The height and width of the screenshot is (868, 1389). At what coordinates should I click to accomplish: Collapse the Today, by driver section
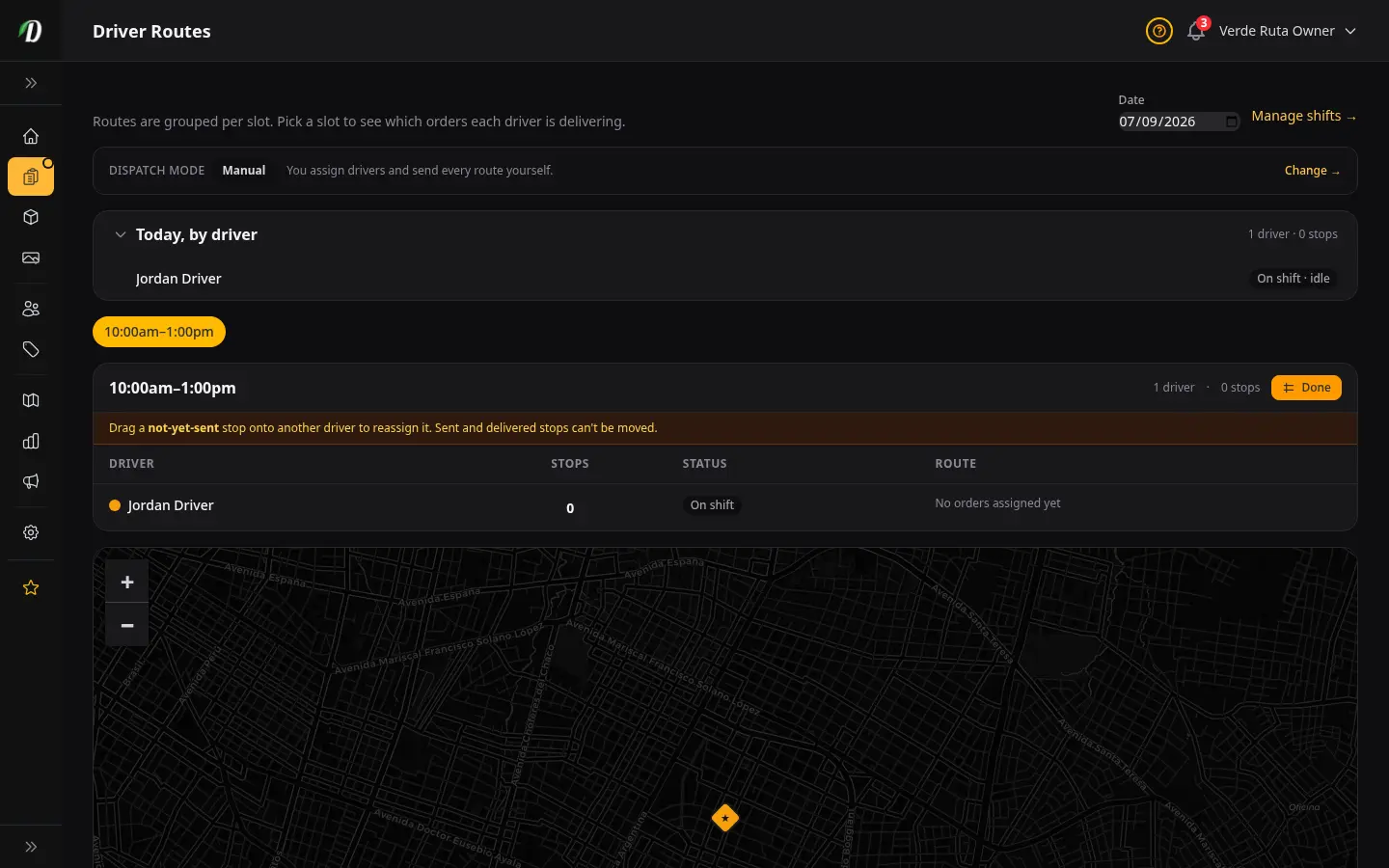121,234
